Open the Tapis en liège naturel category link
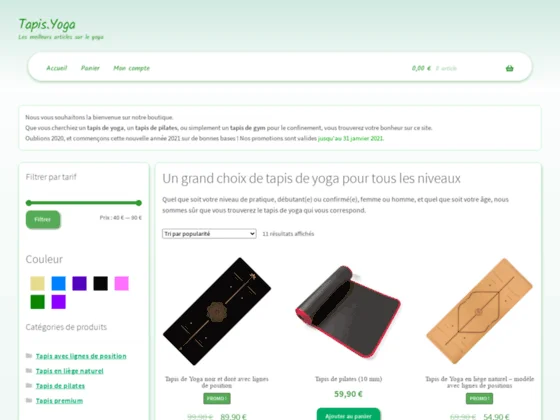560x420 pixels. coord(70,371)
